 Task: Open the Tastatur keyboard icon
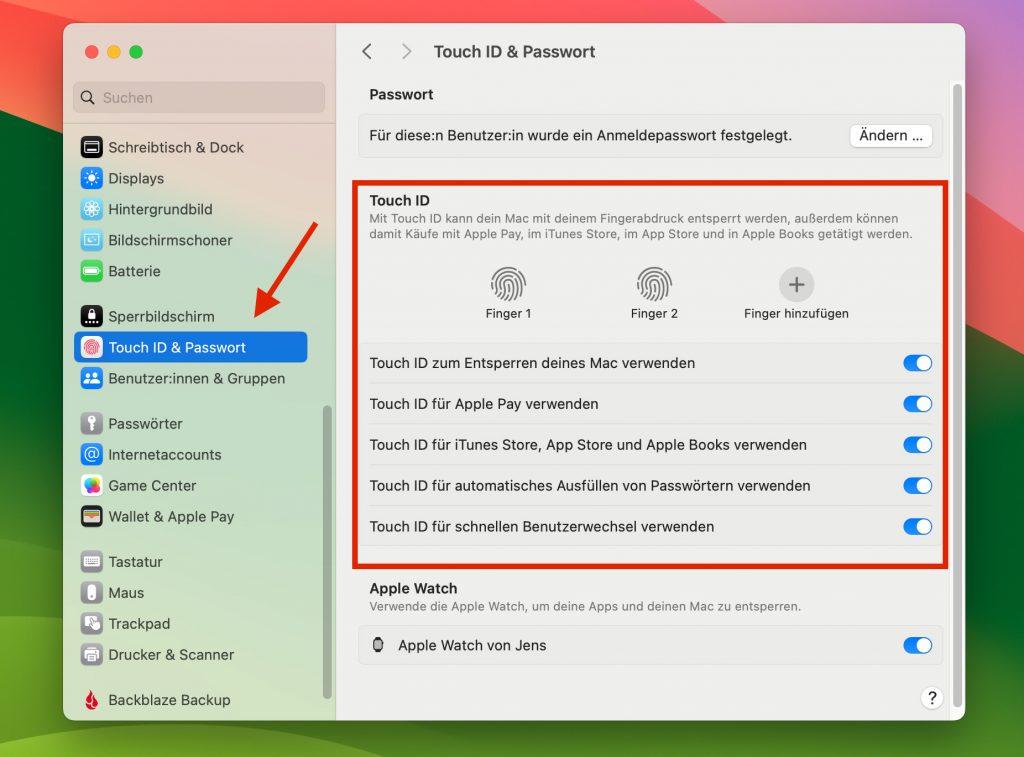pyautogui.click(x=91, y=562)
